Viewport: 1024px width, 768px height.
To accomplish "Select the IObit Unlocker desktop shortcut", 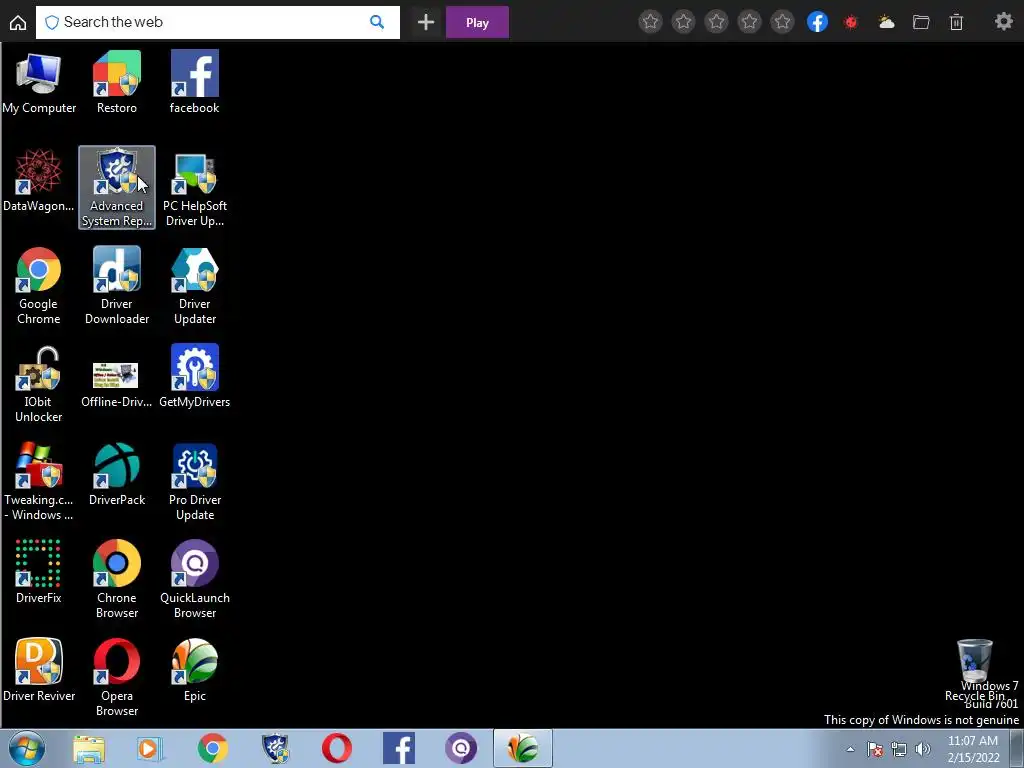I will coord(39,384).
